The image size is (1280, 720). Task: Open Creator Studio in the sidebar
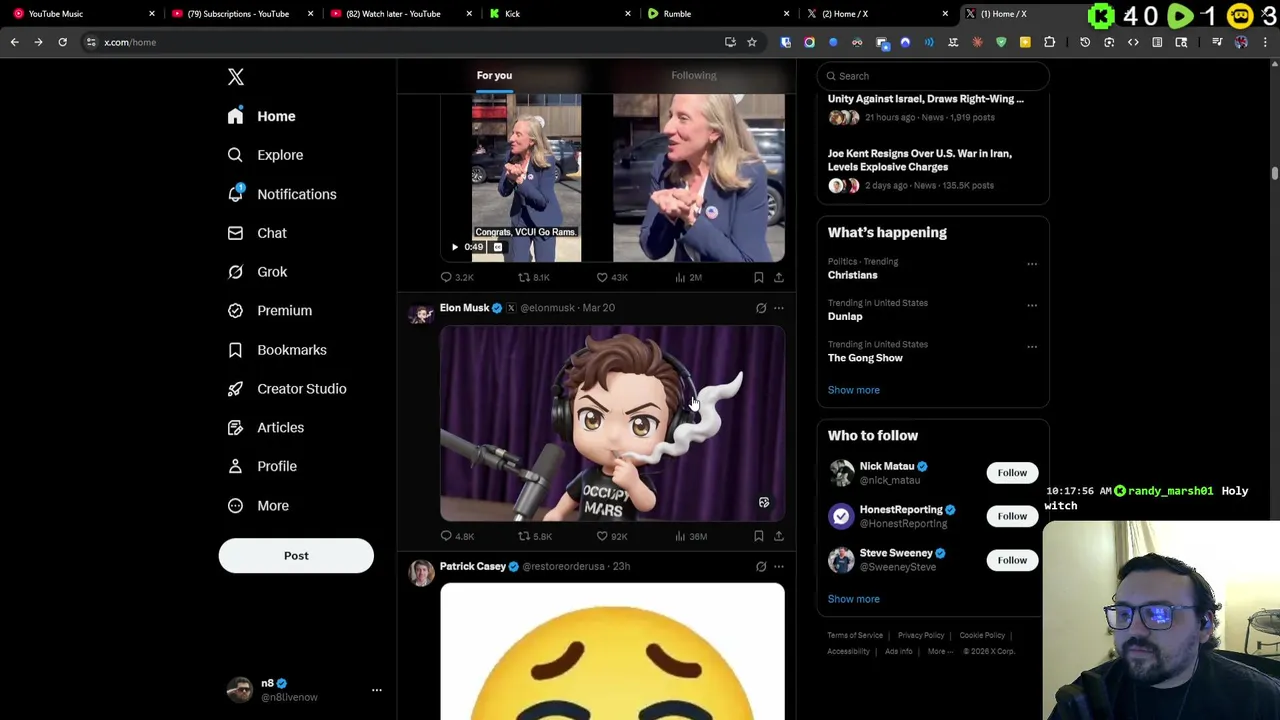click(287, 389)
